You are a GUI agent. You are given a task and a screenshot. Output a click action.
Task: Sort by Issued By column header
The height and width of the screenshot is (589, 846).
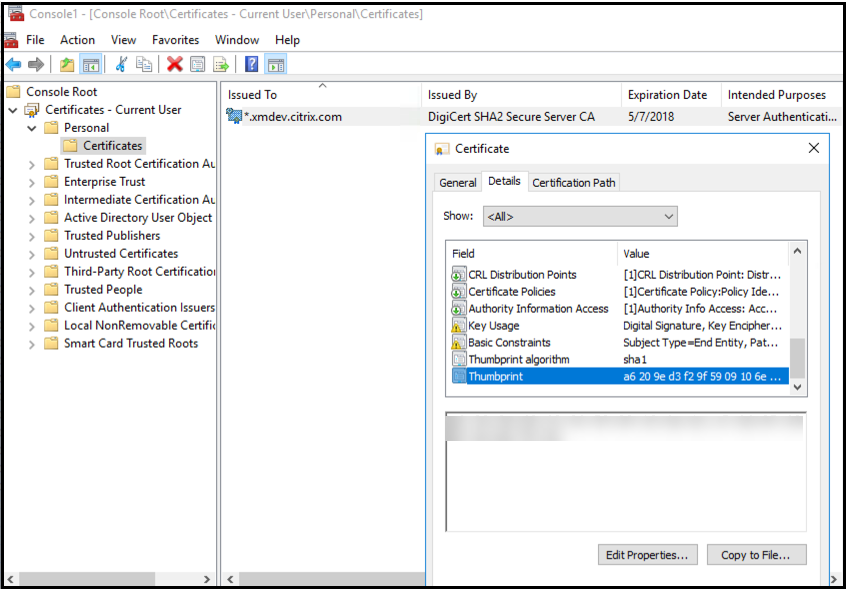522,95
